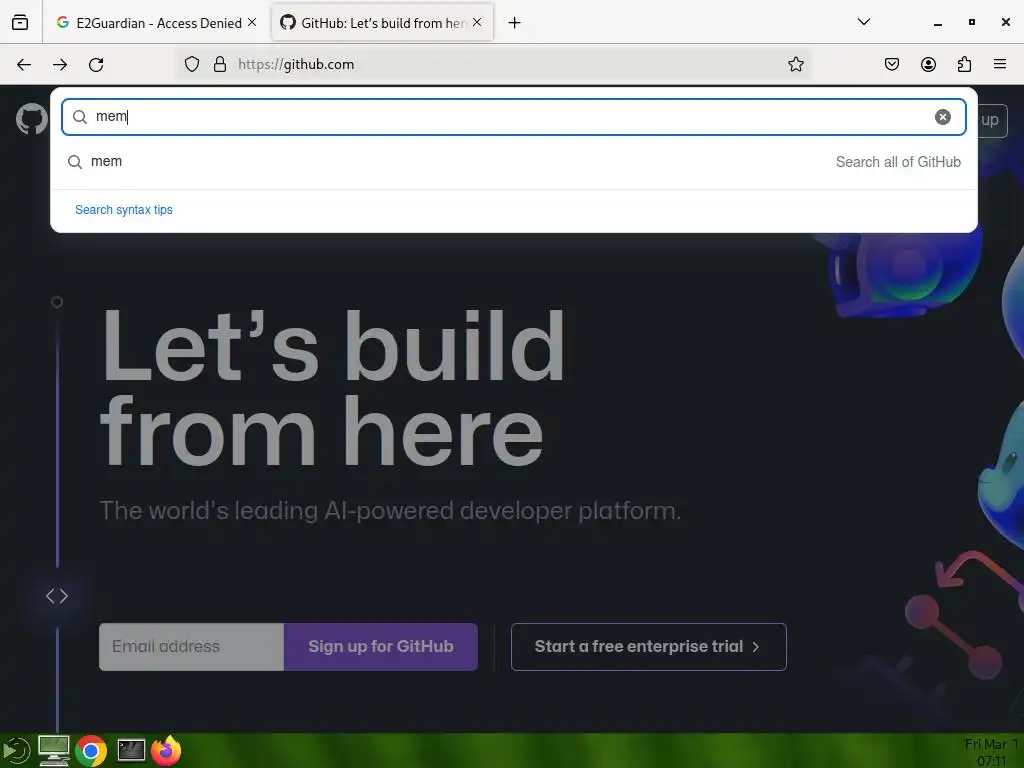Open the Extensions puzzle icon
This screenshot has height=768, width=1024.
pyautogui.click(x=964, y=64)
